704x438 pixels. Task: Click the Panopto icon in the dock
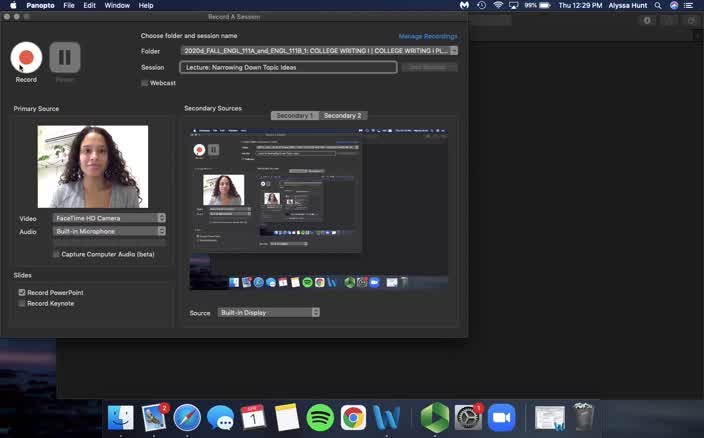click(434, 417)
